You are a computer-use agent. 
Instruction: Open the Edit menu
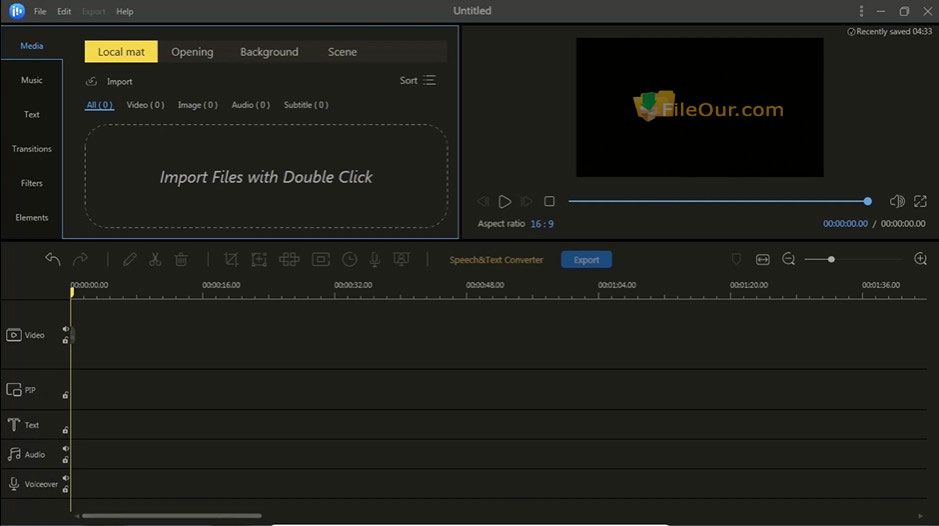pos(64,11)
